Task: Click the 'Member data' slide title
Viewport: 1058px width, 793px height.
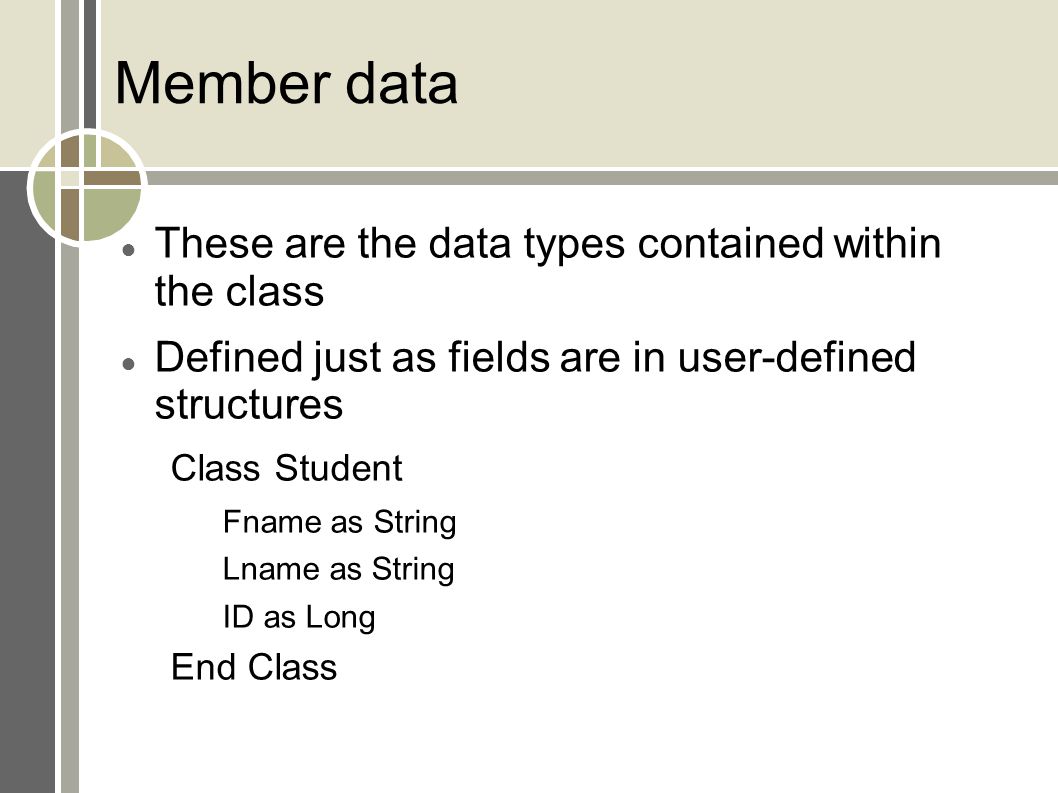Action: (x=286, y=84)
